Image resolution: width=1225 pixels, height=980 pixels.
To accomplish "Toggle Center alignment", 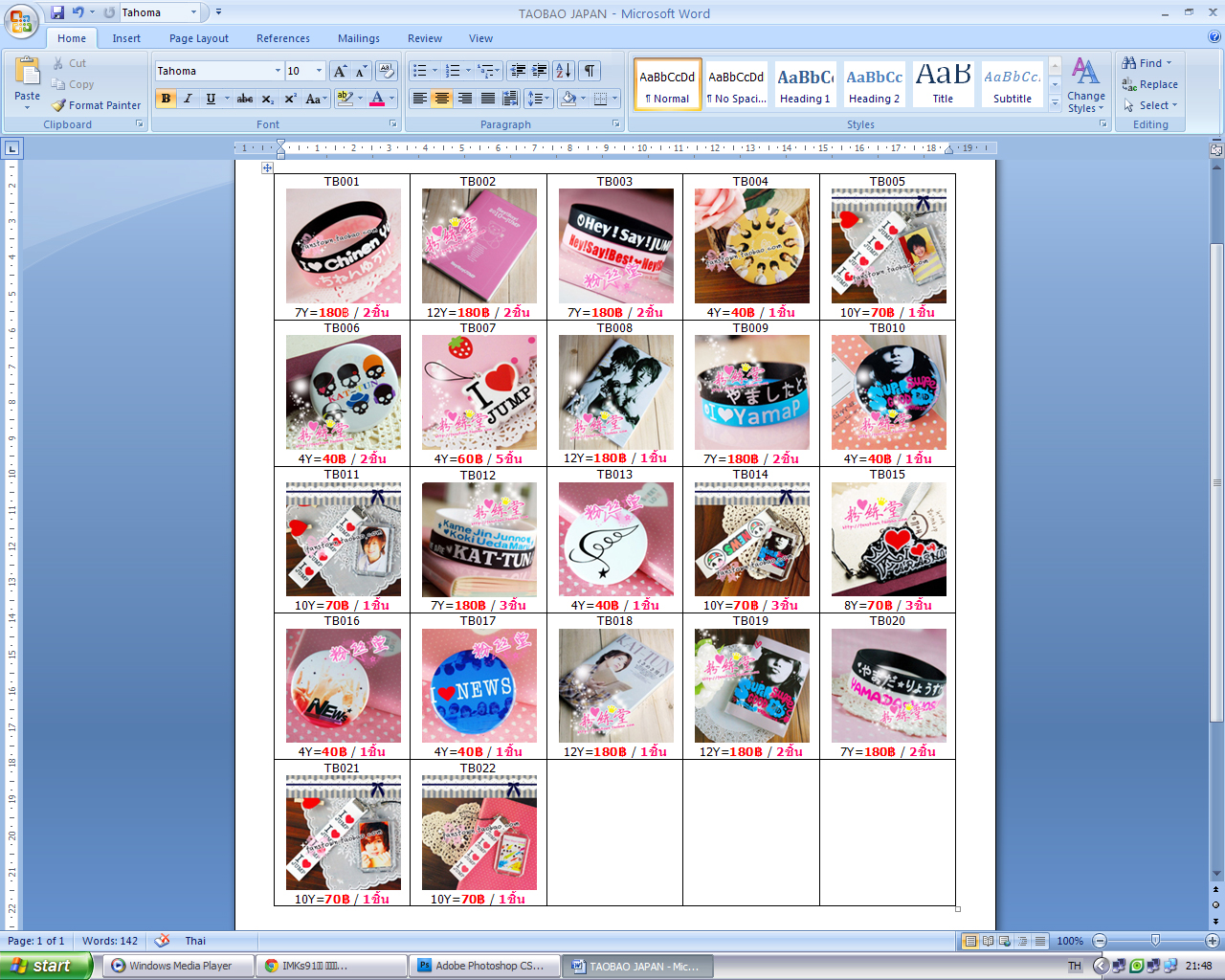I will [x=441, y=99].
